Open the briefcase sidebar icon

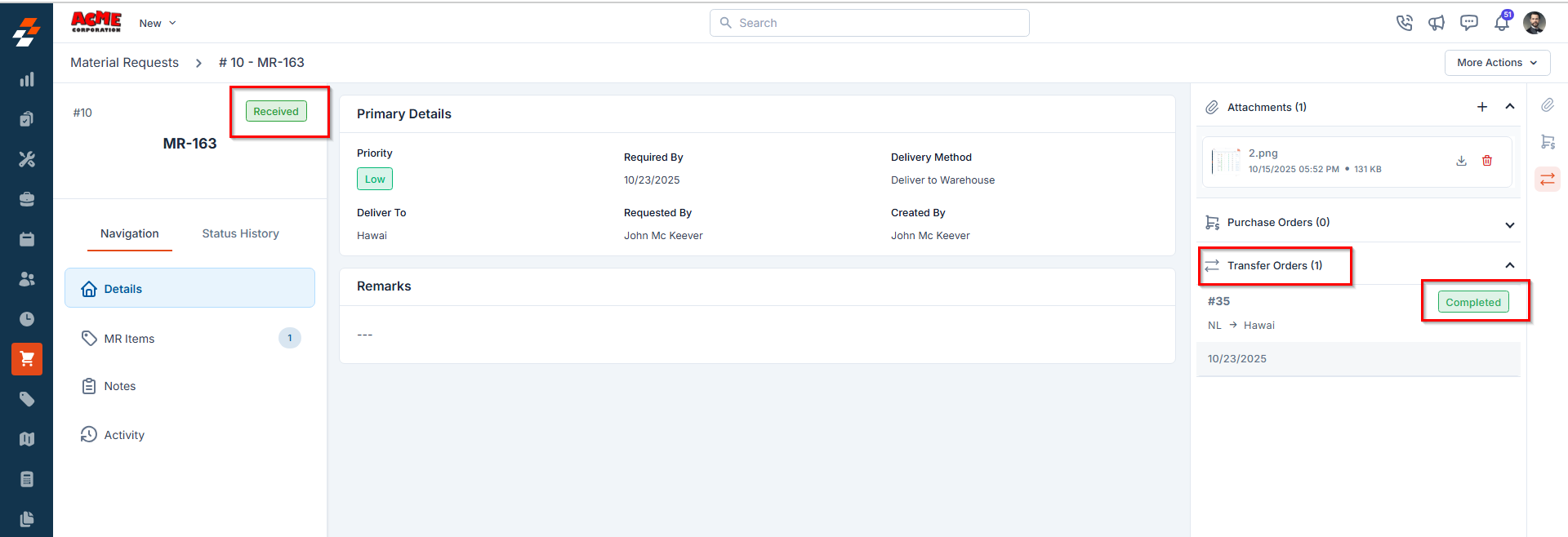tap(27, 199)
